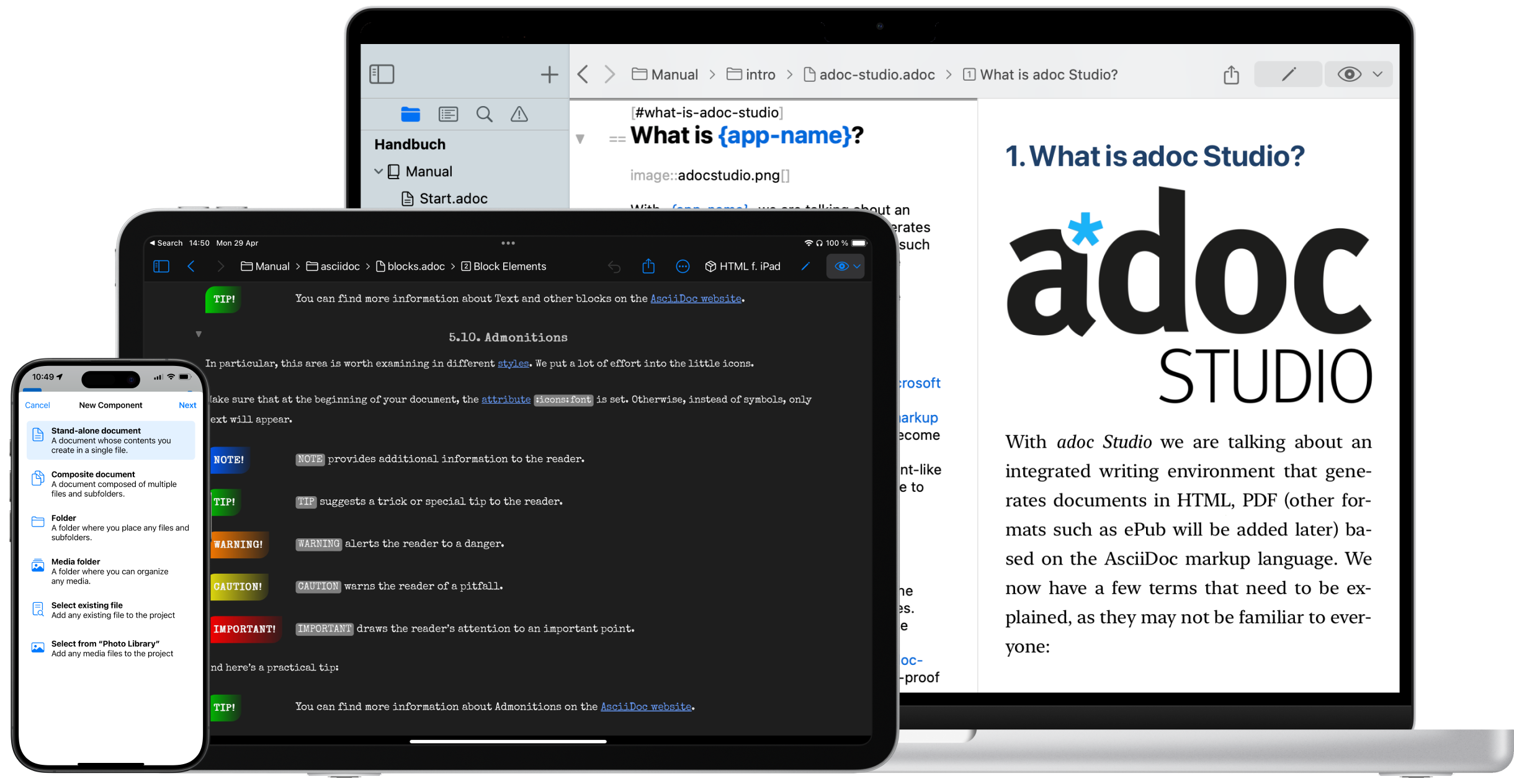
Task: Click the plus button in Mac sidebar
Action: pos(549,75)
